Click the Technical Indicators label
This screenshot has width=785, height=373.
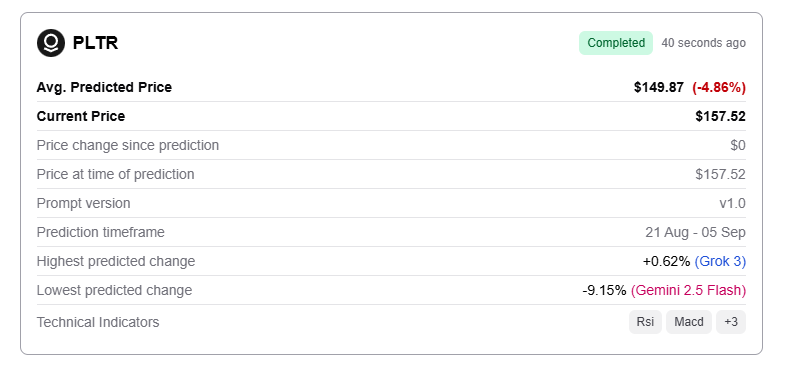tap(98, 322)
